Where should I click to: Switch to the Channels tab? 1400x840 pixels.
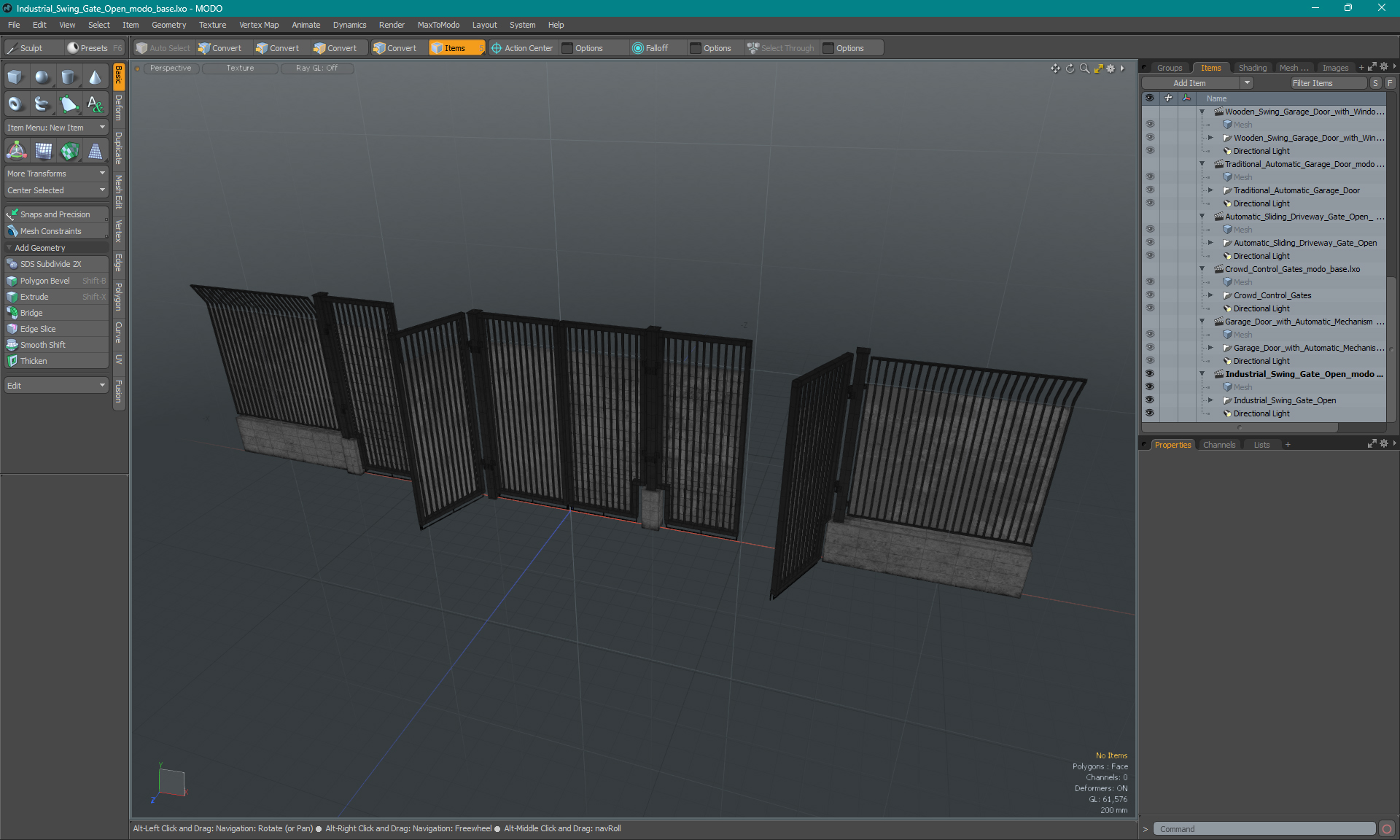1219,445
